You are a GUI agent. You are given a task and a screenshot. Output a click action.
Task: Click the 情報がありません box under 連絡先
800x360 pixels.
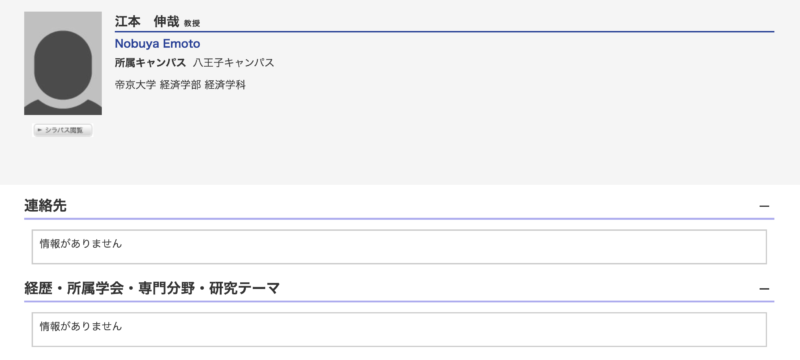[399, 247]
